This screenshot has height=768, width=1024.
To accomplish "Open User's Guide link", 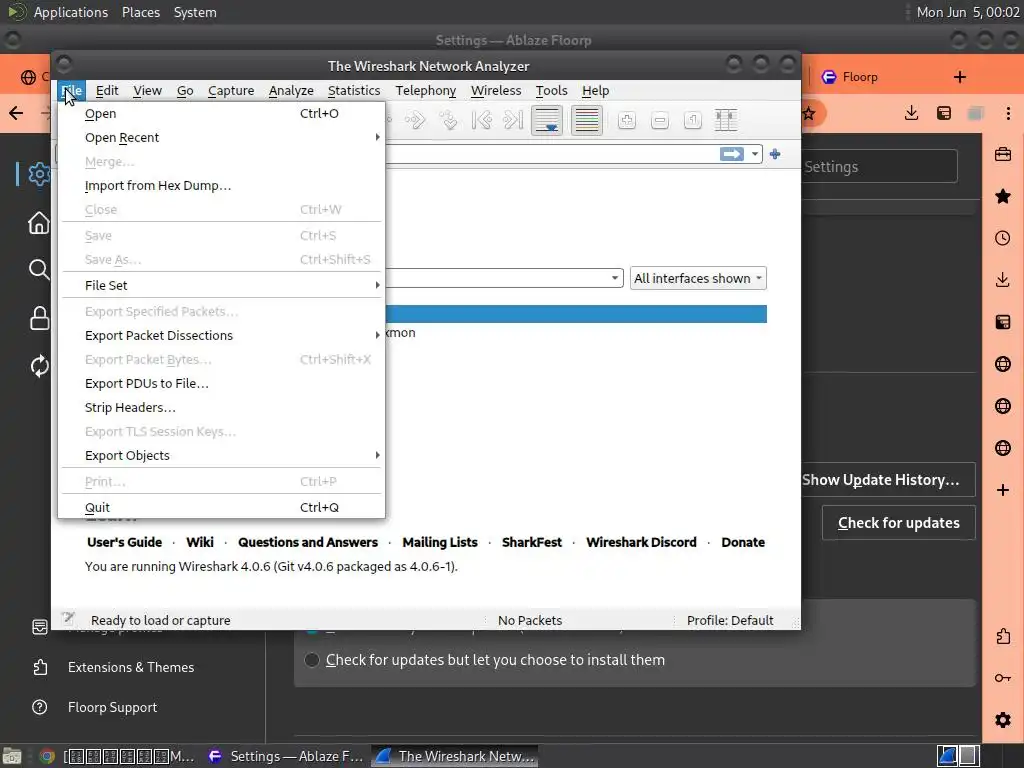I will 124,542.
